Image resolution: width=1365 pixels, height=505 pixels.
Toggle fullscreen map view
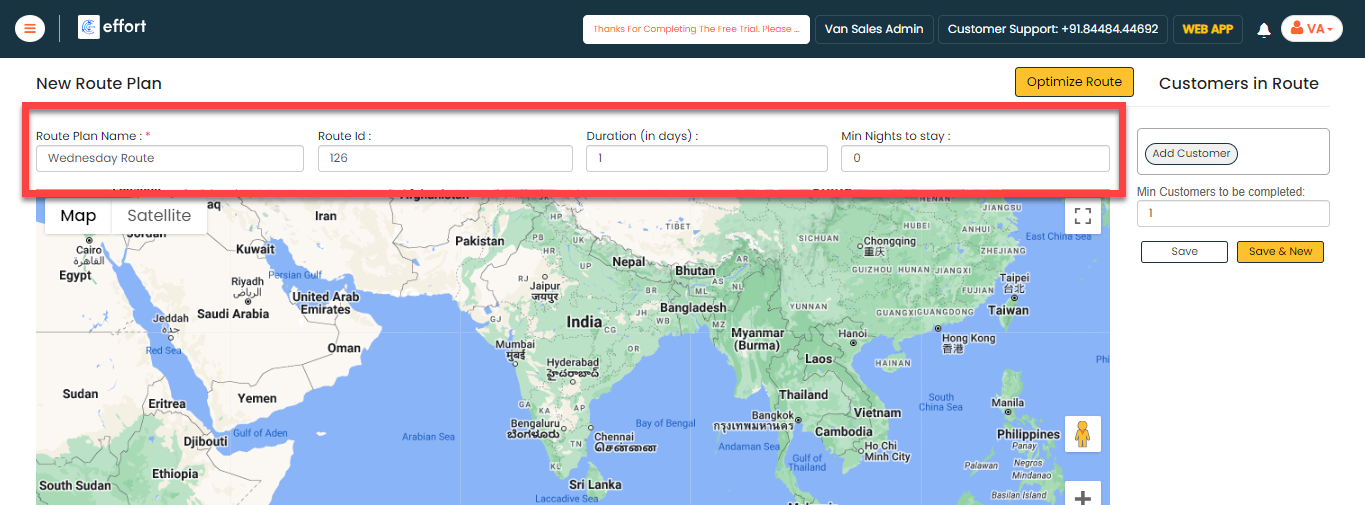click(x=1082, y=216)
